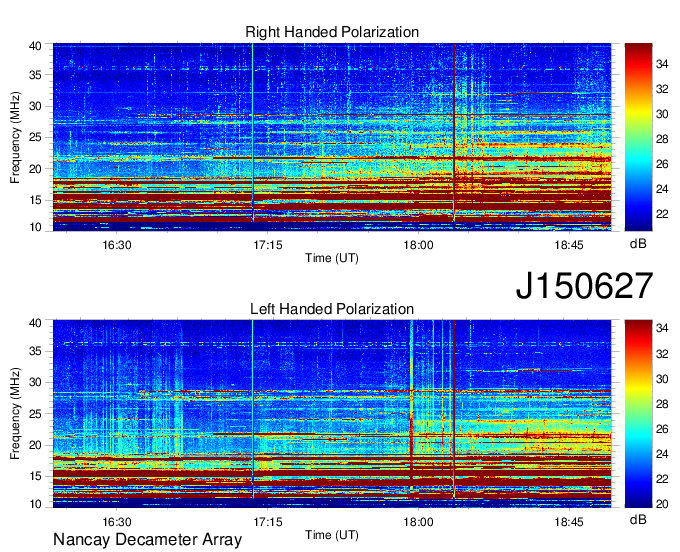
Task: Select the J150627 identifier label
Action: [x=584, y=285]
